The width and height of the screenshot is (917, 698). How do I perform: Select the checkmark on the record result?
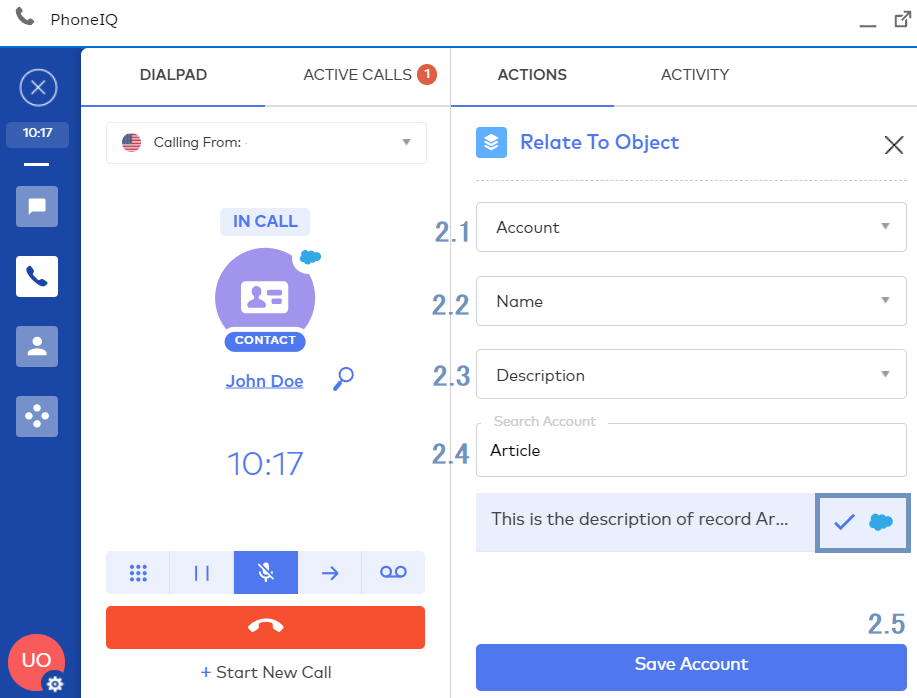[x=844, y=522]
